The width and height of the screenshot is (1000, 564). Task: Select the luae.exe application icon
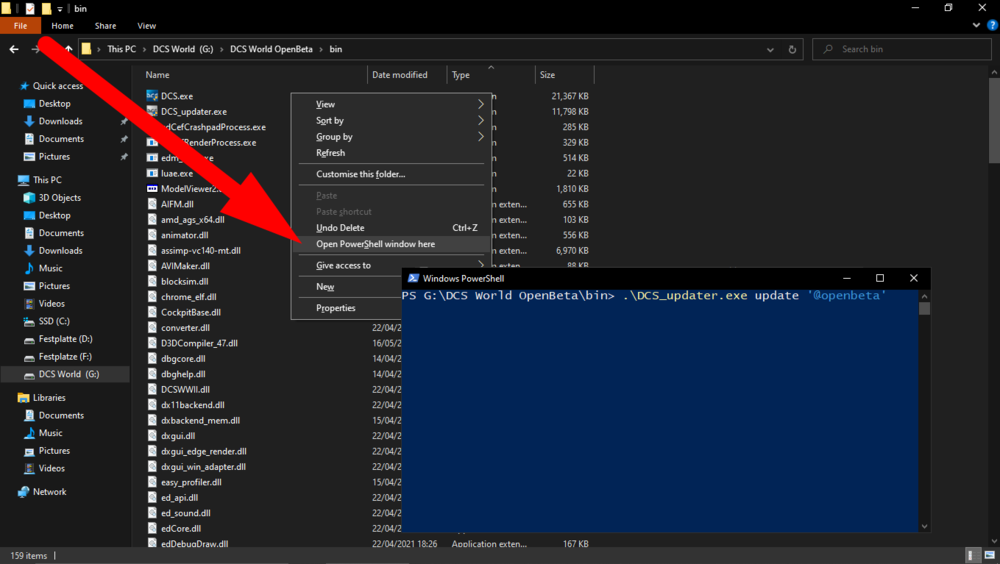[152, 173]
